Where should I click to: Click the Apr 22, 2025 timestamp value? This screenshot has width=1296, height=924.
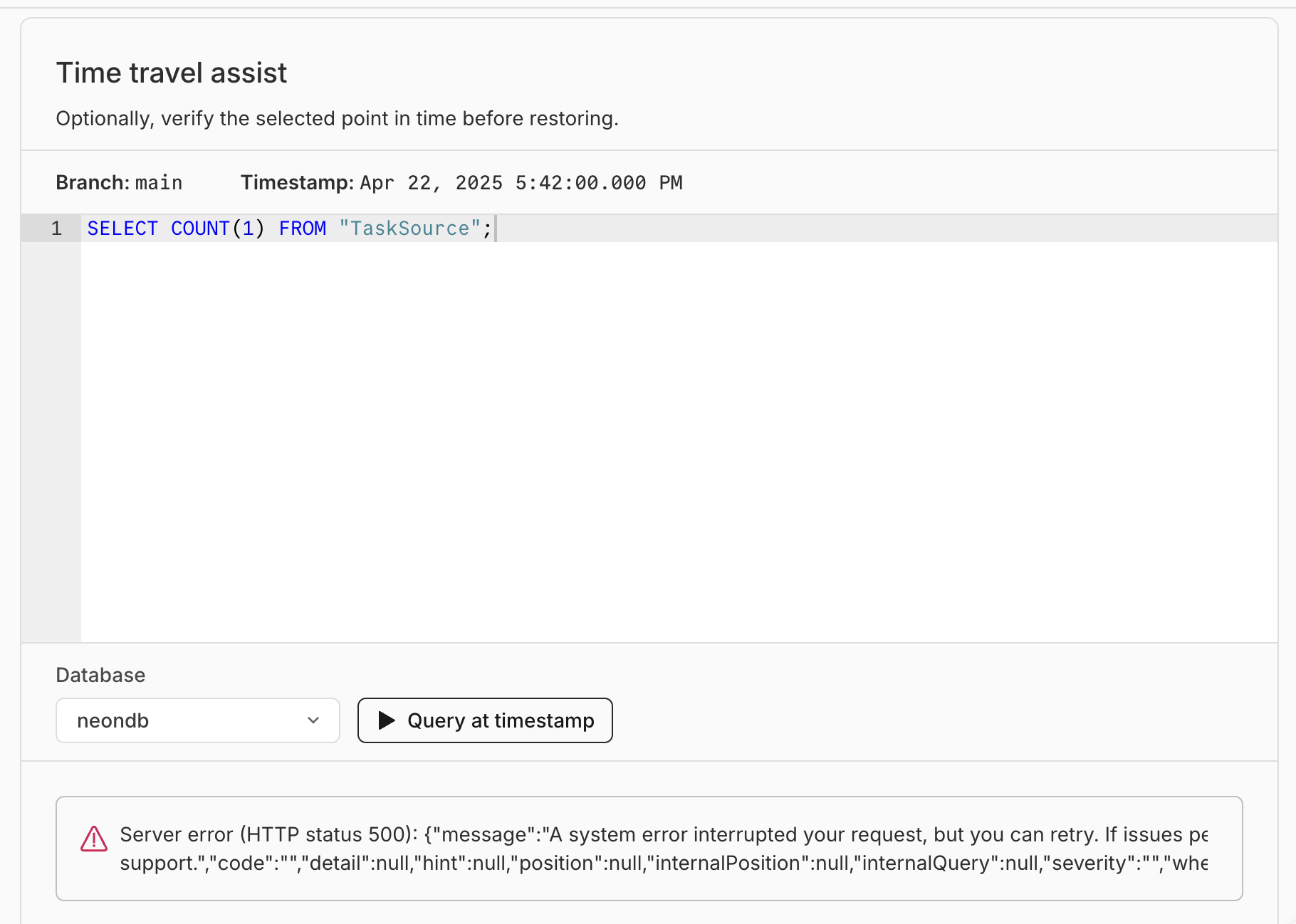(x=521, y=183)
